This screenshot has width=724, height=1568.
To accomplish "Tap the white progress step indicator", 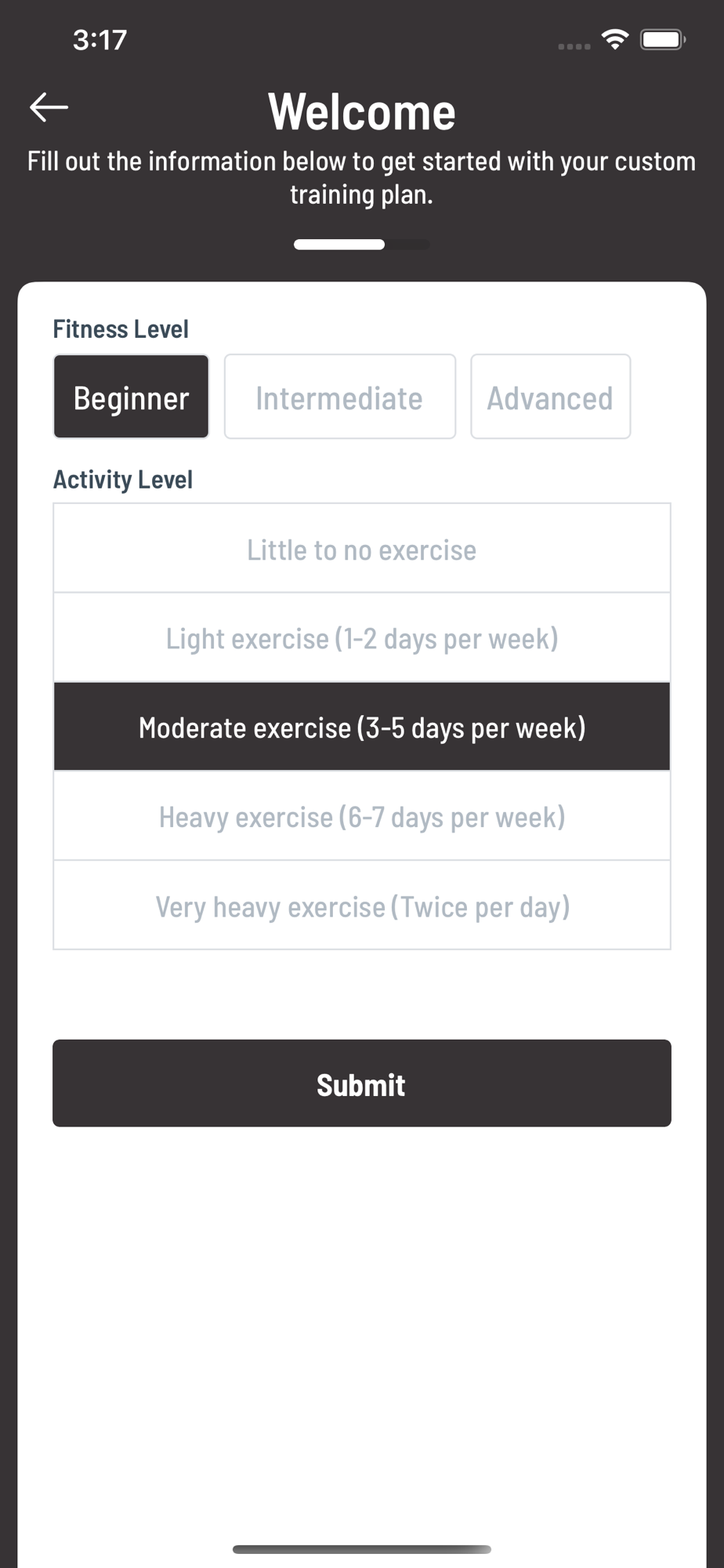I will (339, 245).
